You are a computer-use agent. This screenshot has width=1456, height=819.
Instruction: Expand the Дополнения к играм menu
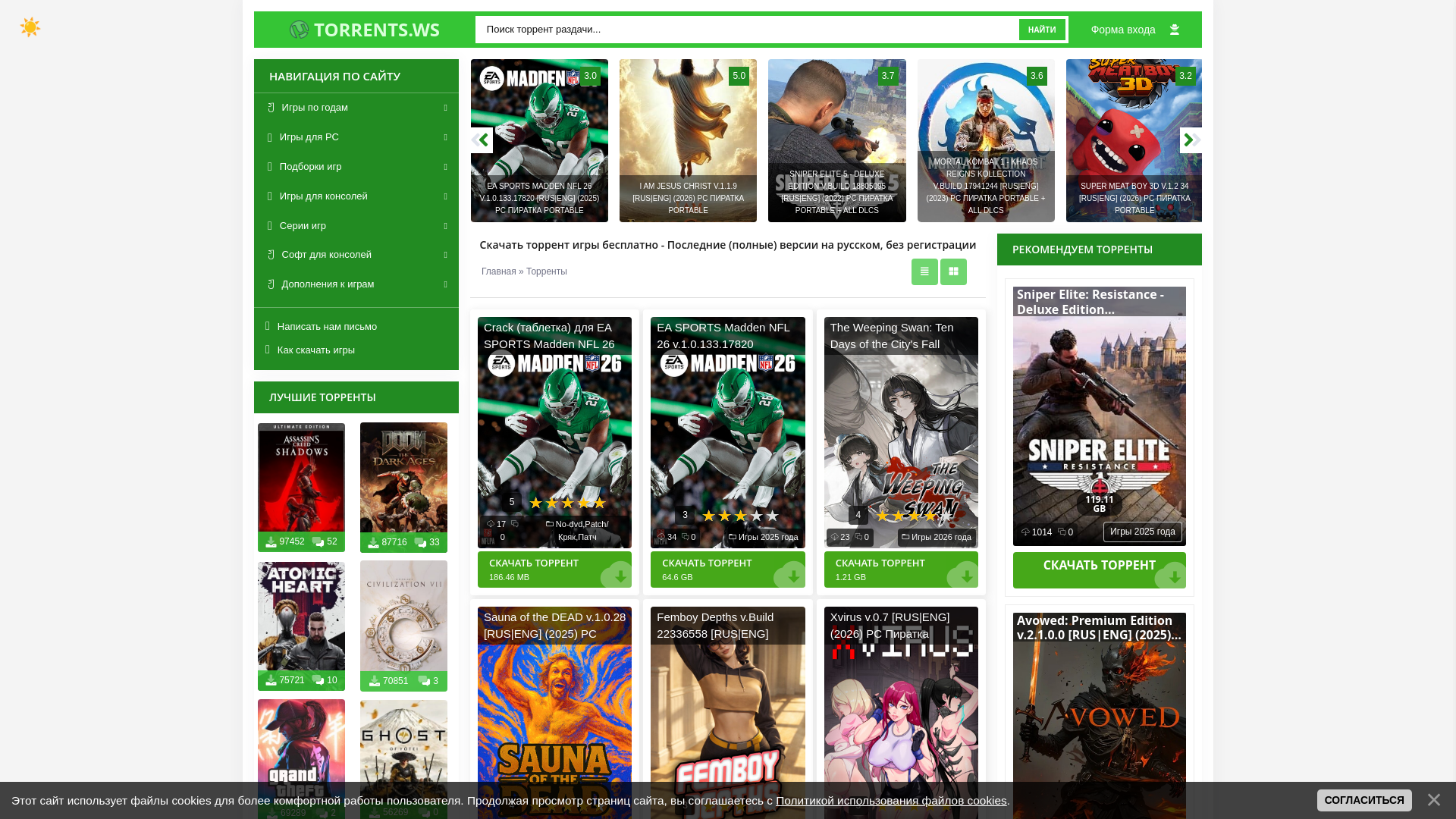(x=356, y=284)
